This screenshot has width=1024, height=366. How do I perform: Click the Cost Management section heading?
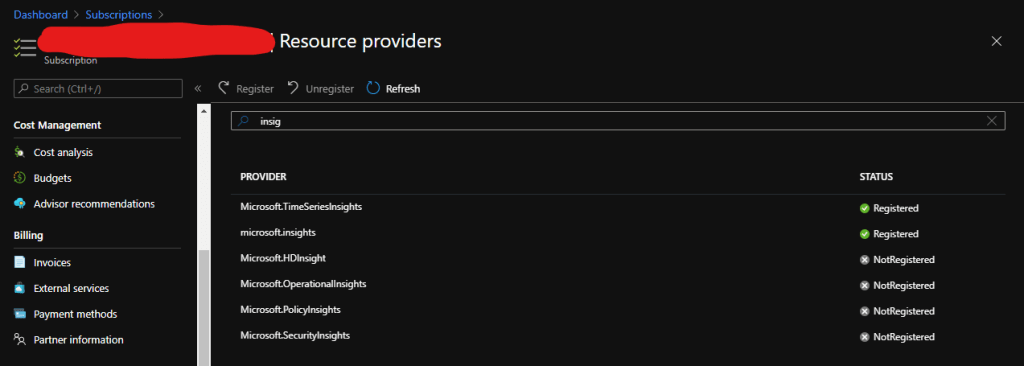tap(57, 125)
